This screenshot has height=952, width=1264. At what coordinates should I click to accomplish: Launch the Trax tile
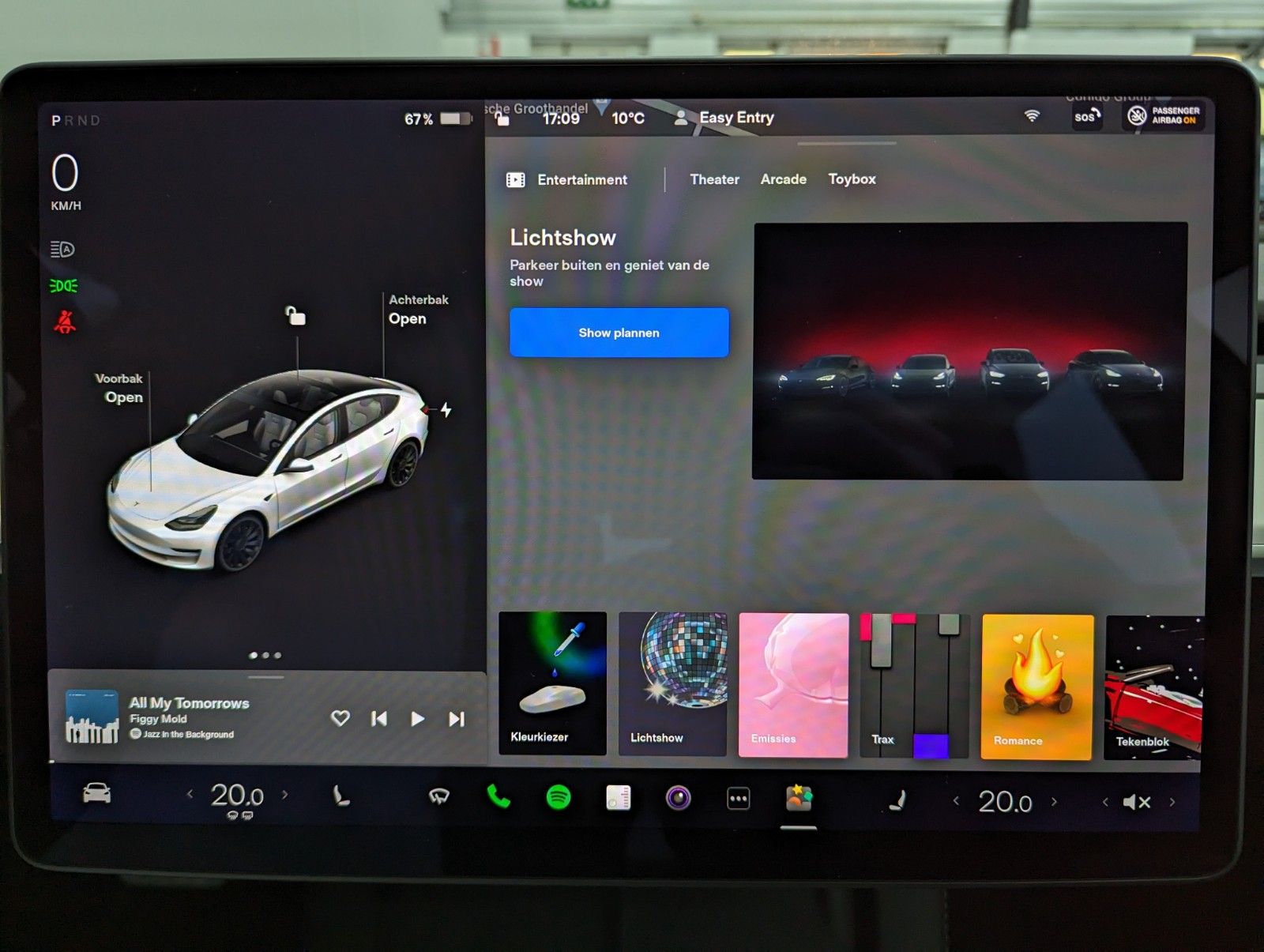tap(914, 686)
